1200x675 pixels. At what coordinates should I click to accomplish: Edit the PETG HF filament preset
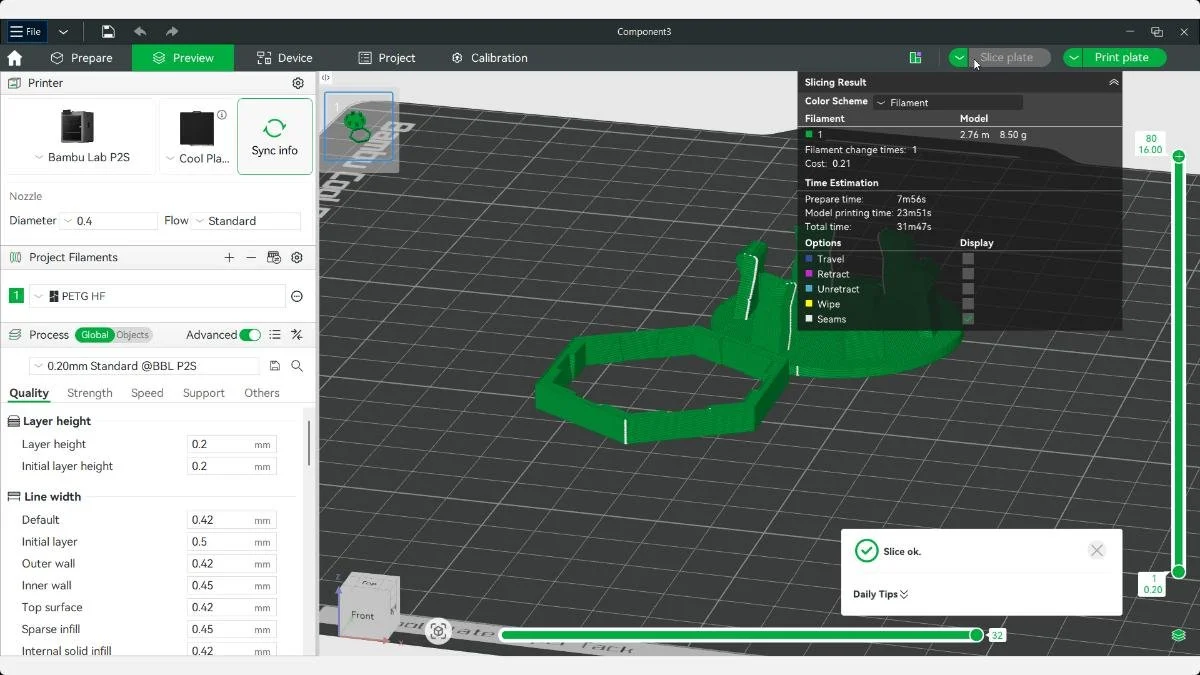coord(297,296)
